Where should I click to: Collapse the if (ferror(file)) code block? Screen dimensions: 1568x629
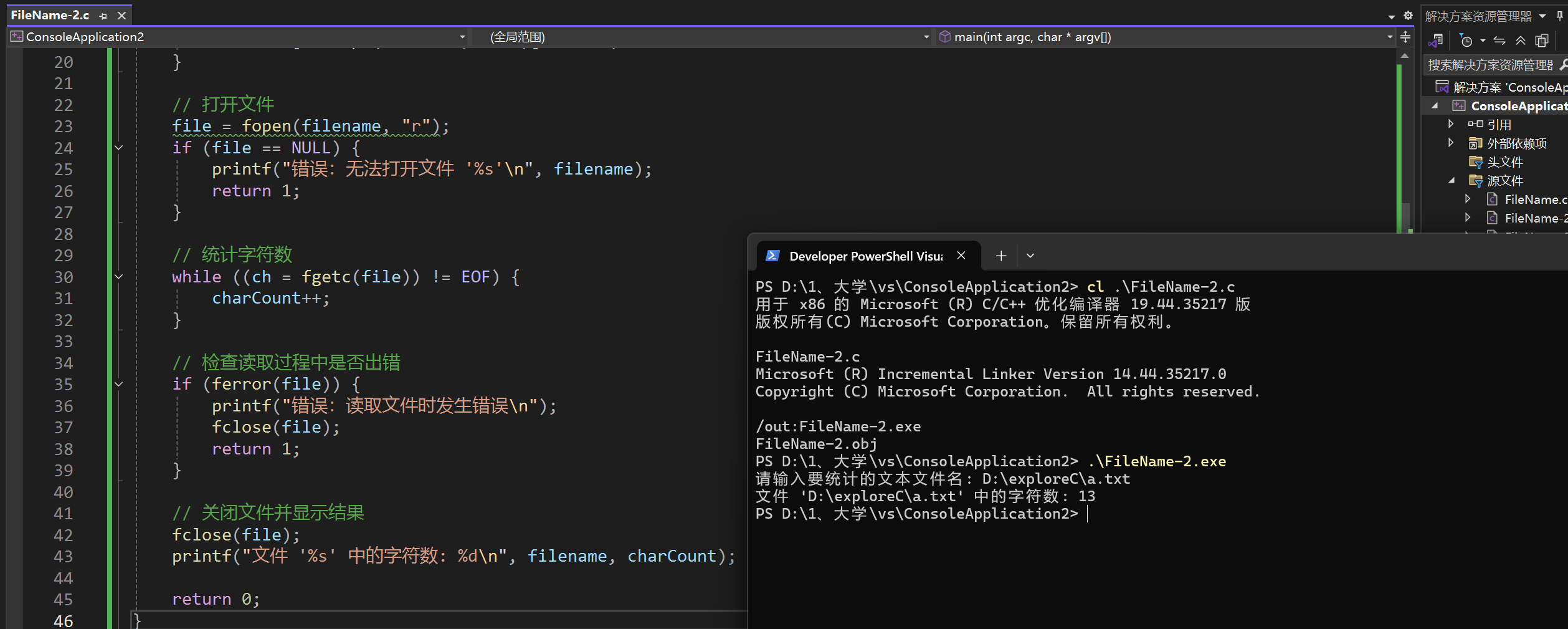pos(118,384)
